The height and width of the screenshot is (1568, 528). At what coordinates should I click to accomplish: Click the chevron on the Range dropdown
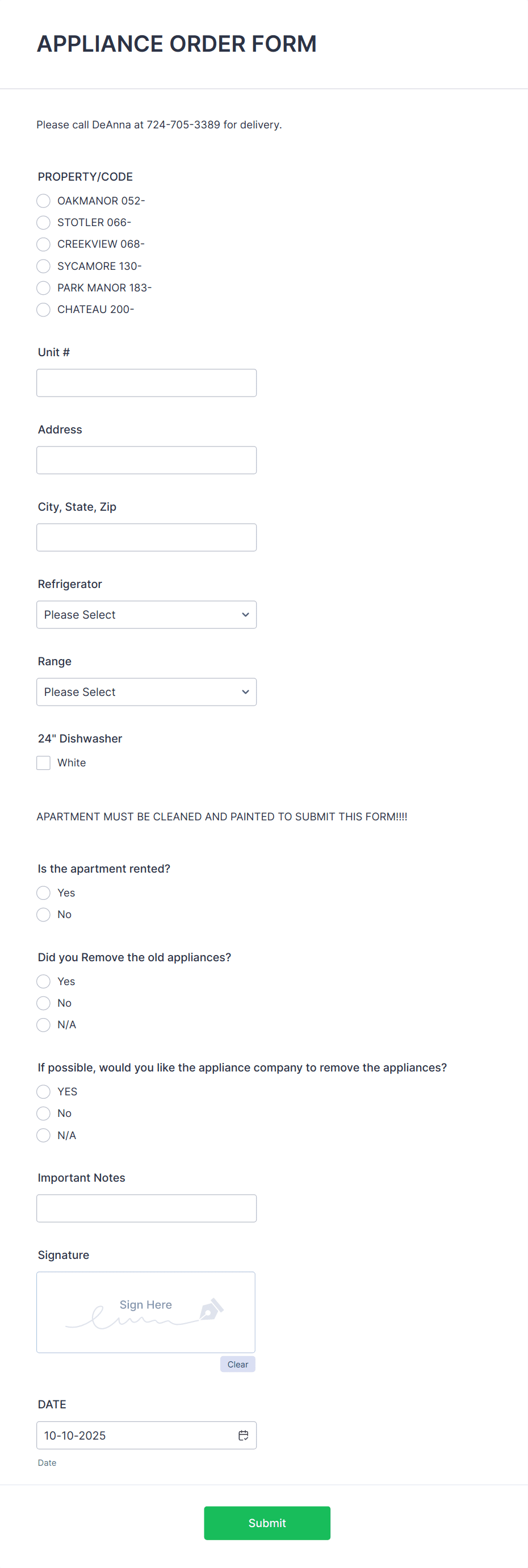[x=245, y=691]
